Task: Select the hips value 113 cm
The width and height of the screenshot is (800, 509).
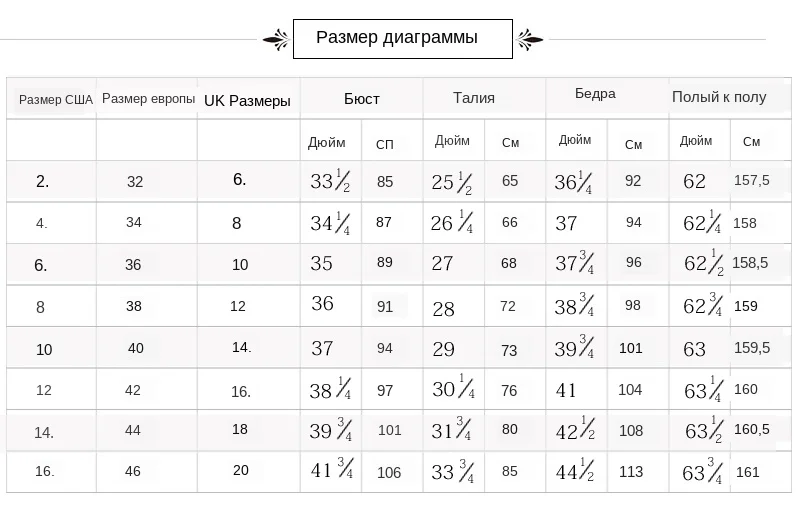Action: pyautogui.click(x=631, y=472)
